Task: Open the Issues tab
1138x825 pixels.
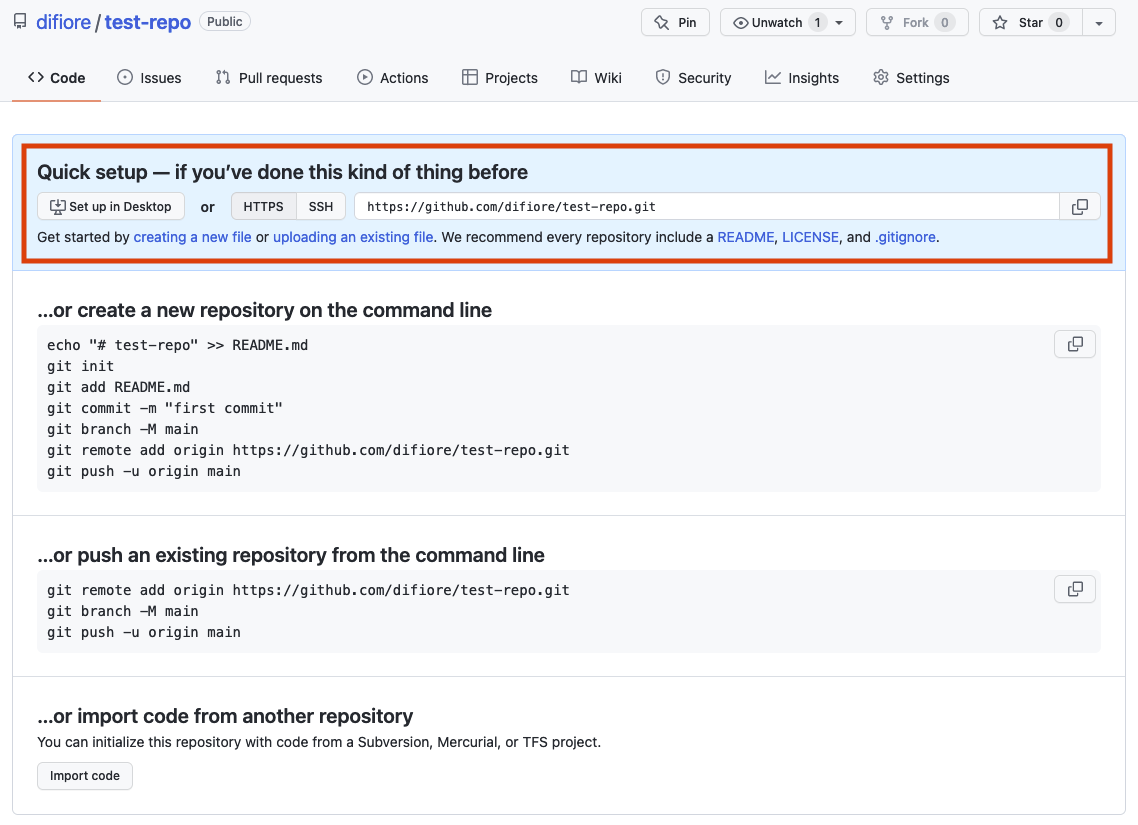Action: coord(149,78)
